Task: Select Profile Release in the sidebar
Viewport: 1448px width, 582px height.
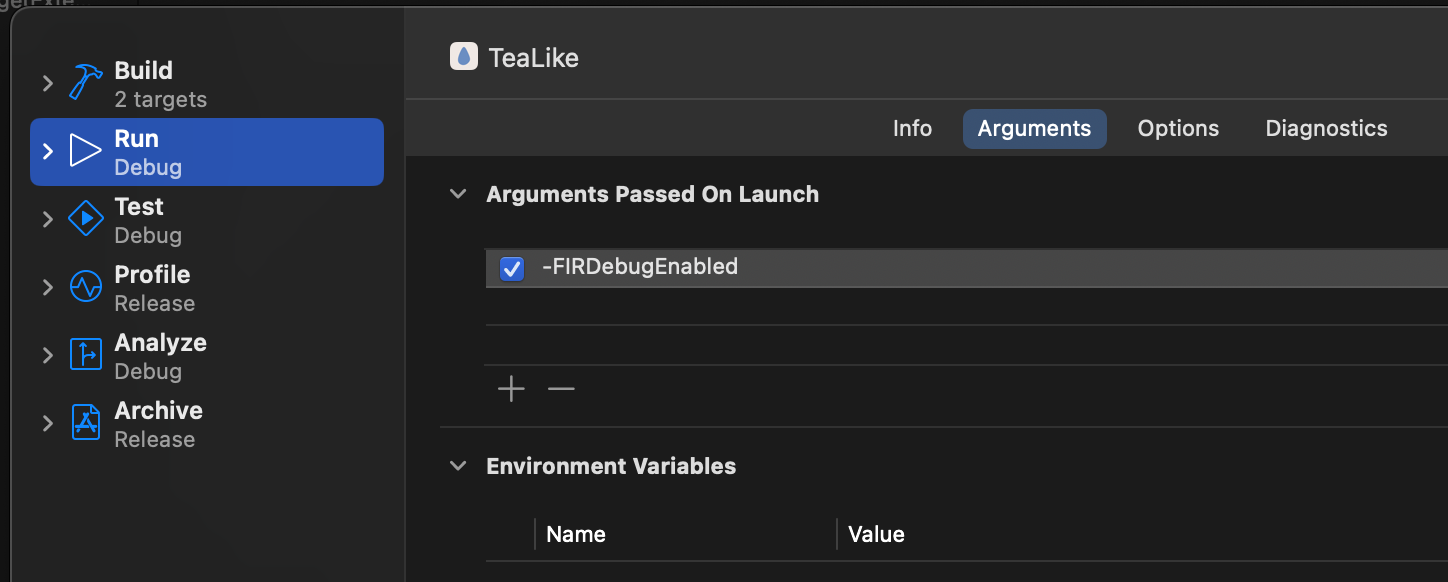Action: (x=153, y=288)
